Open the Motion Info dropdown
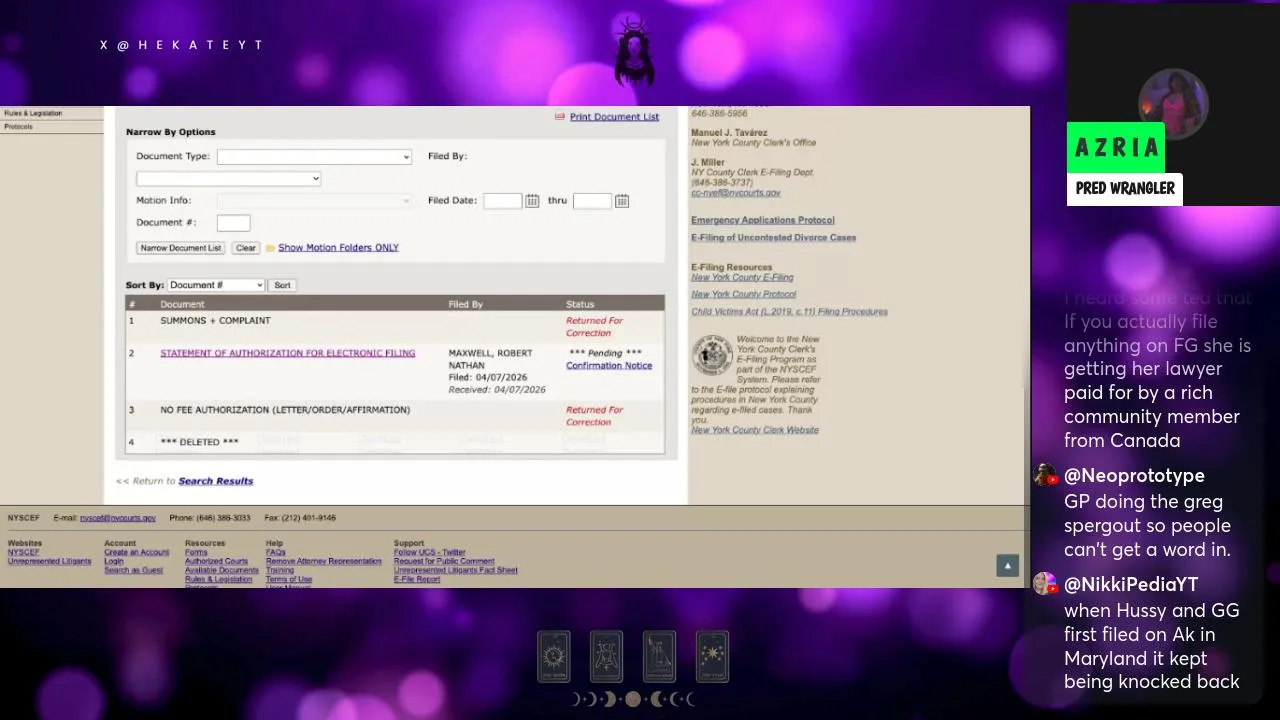 point(314,201)
